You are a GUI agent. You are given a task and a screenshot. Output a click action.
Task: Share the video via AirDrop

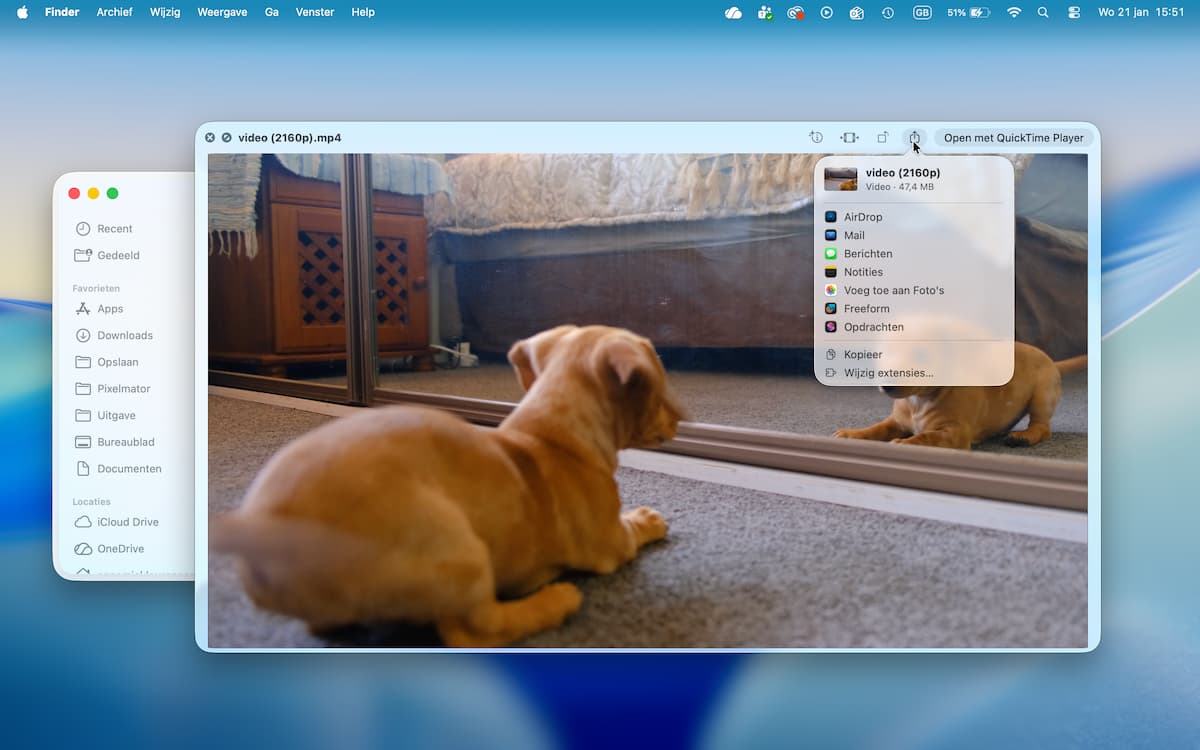pyautogui.click(x=862, y=217)
